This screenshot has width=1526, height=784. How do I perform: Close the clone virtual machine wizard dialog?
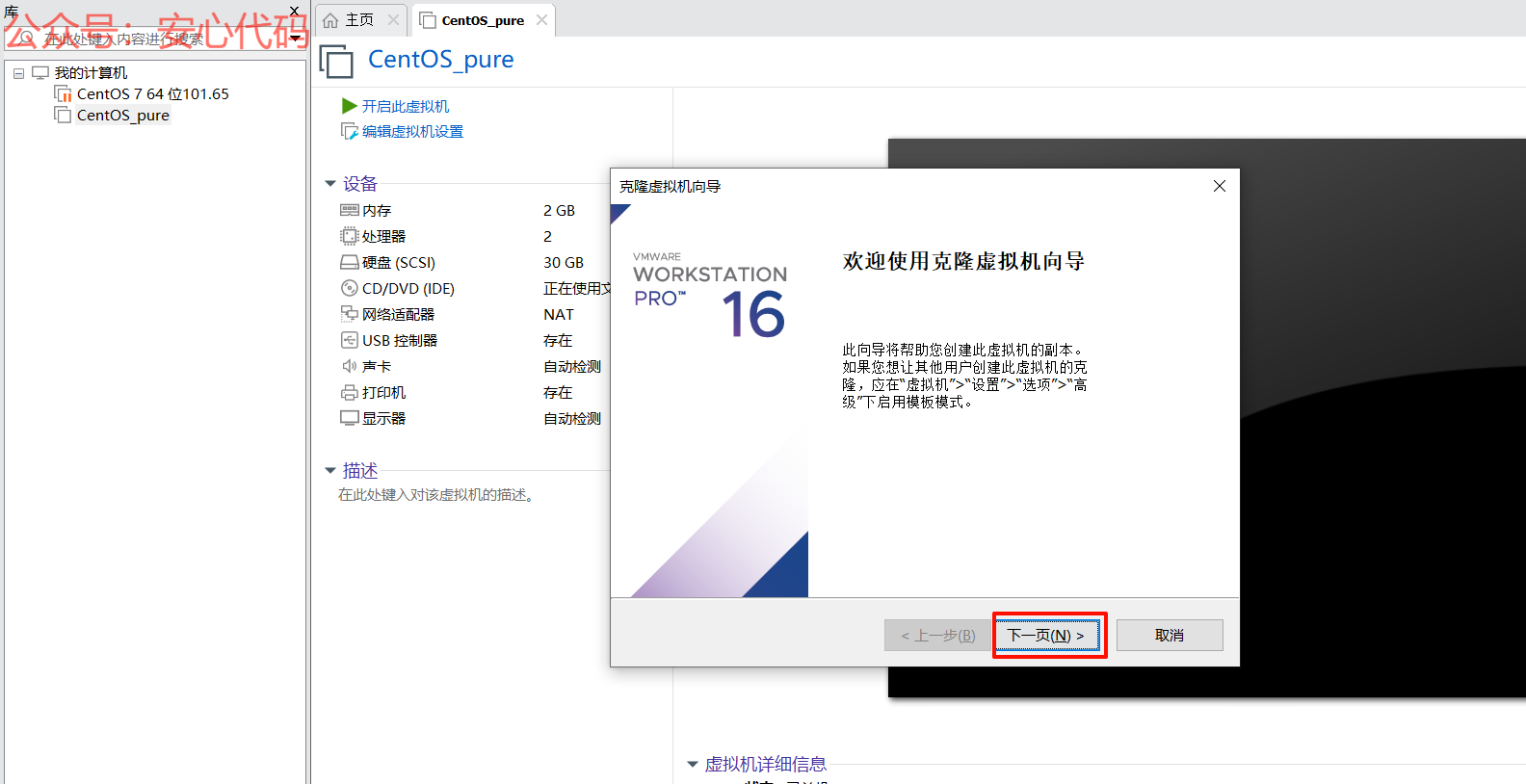point(1220,186)
